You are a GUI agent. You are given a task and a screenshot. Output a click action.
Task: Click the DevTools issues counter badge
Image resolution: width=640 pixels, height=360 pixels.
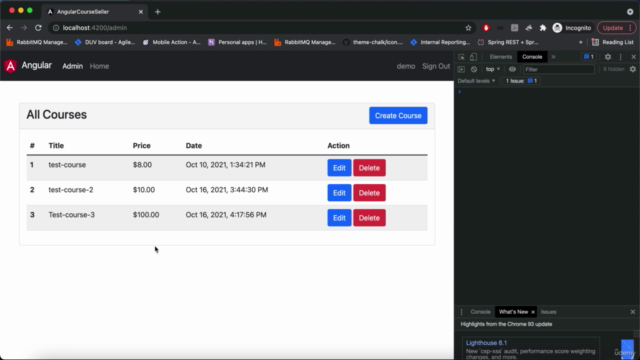coord(589,57)
